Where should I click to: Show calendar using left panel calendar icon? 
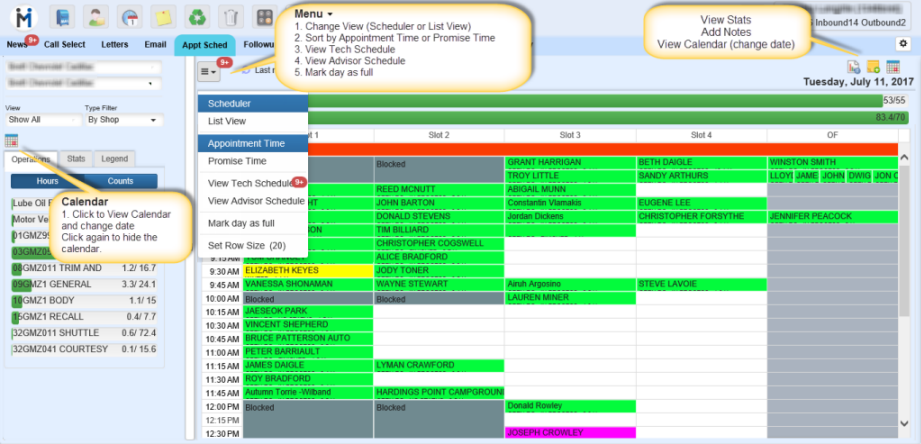point(12,141)
